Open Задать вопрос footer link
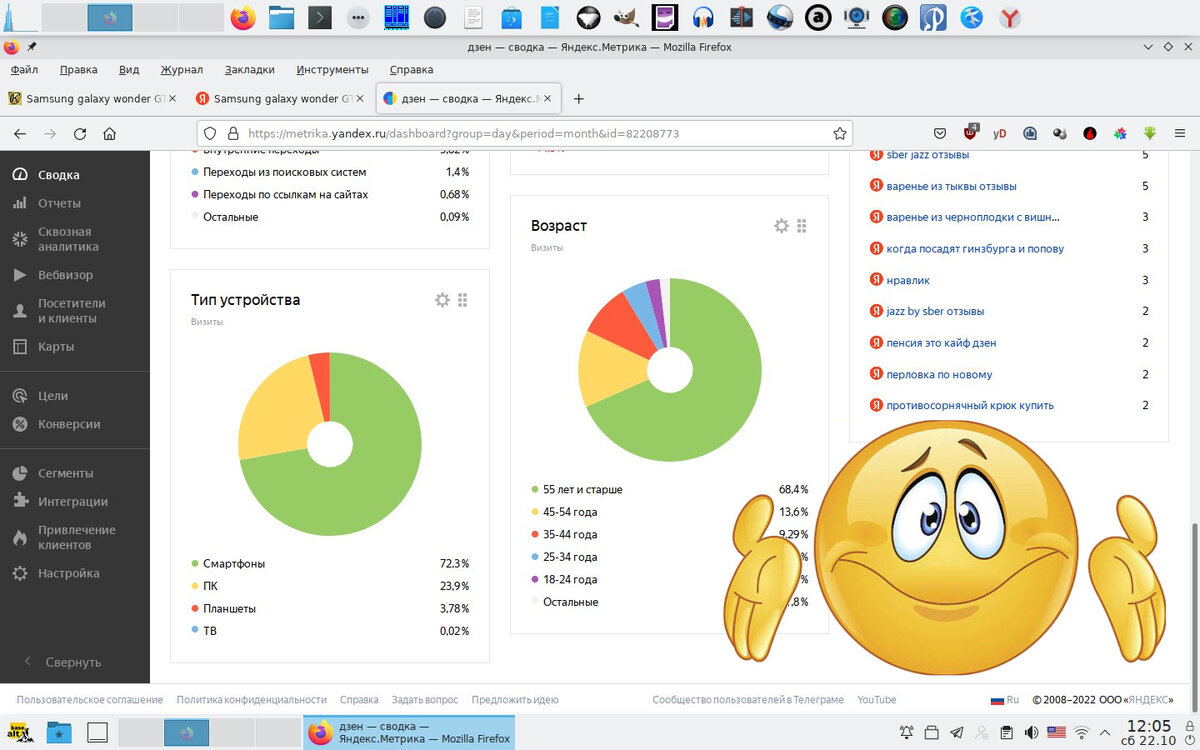 pyautogui.click(x=425, y=700)
